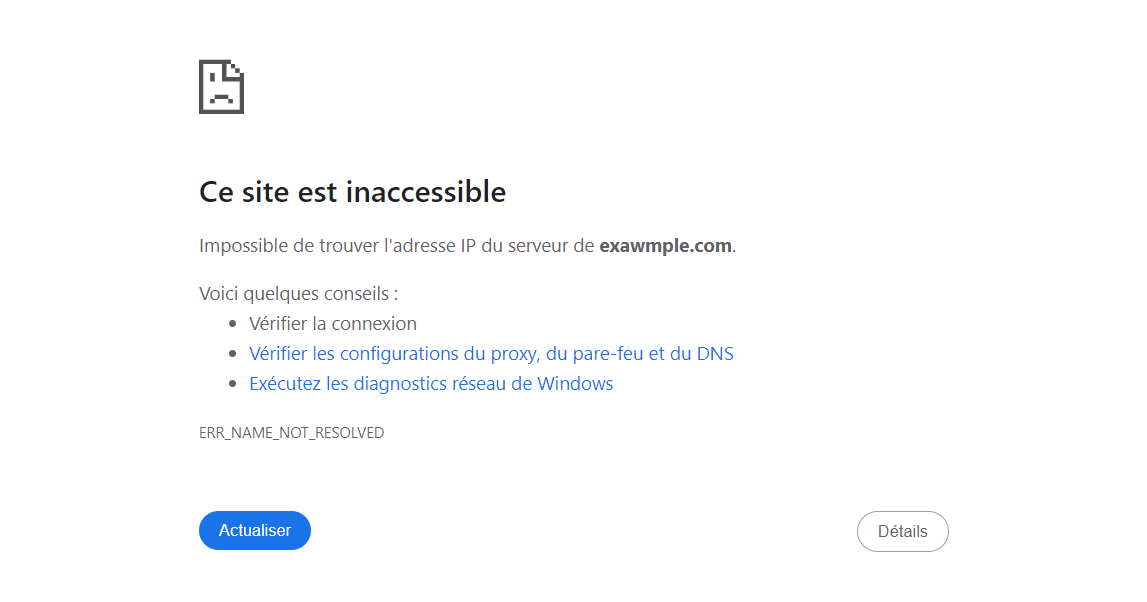Click the sad page error icon

point(221,87)
